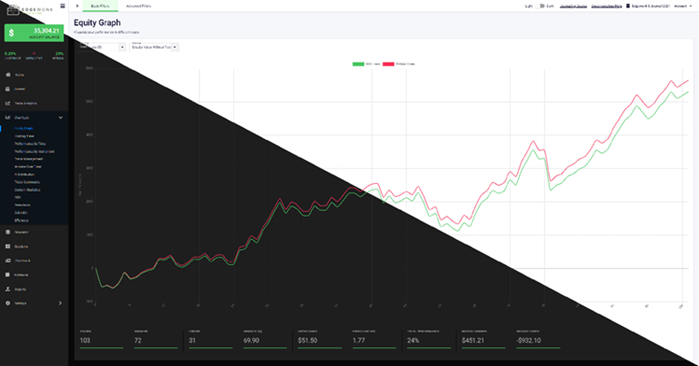Image resolution: width=699 pixels, height=366 pixels.
Task: Click the -$932.10 stat value
Action: (x=529, y=341)
